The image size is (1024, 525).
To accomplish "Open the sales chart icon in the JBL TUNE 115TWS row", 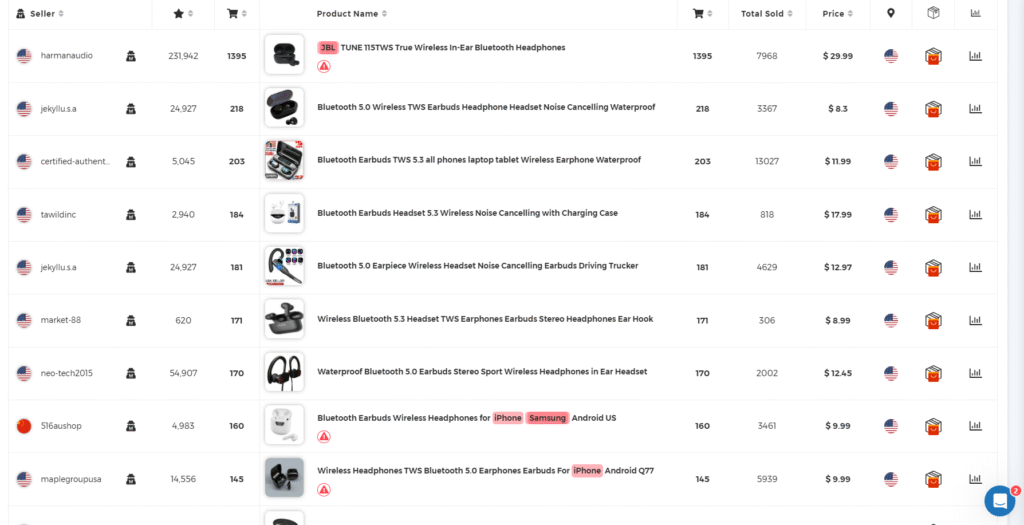I will coord(975,56).
